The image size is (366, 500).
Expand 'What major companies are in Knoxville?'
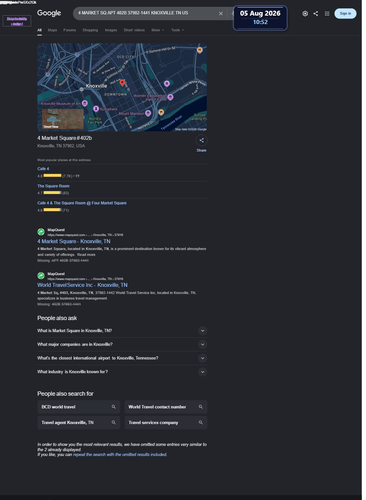point(122,344)
